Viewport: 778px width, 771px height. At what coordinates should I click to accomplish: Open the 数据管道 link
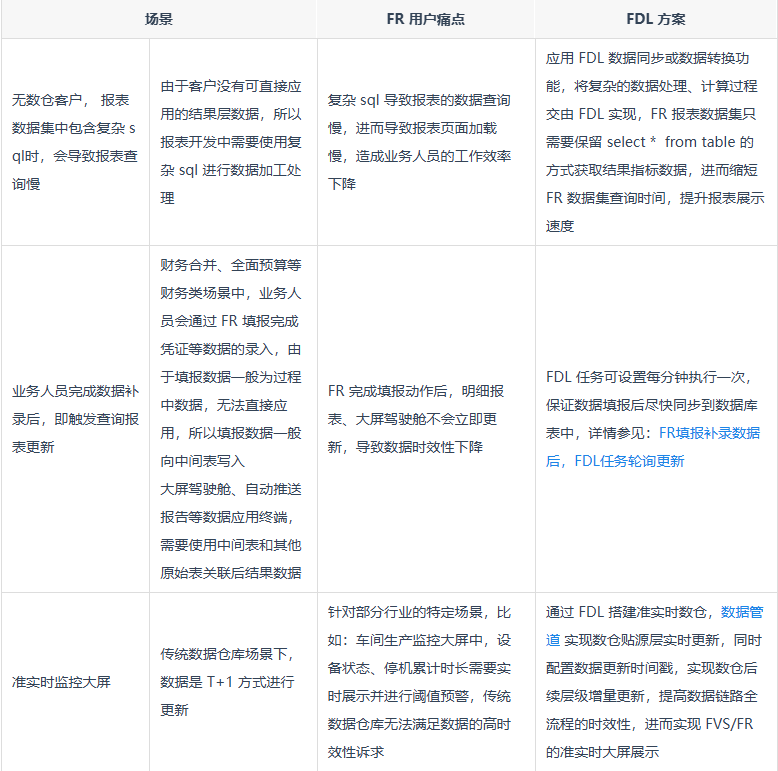tap(654, 626)
